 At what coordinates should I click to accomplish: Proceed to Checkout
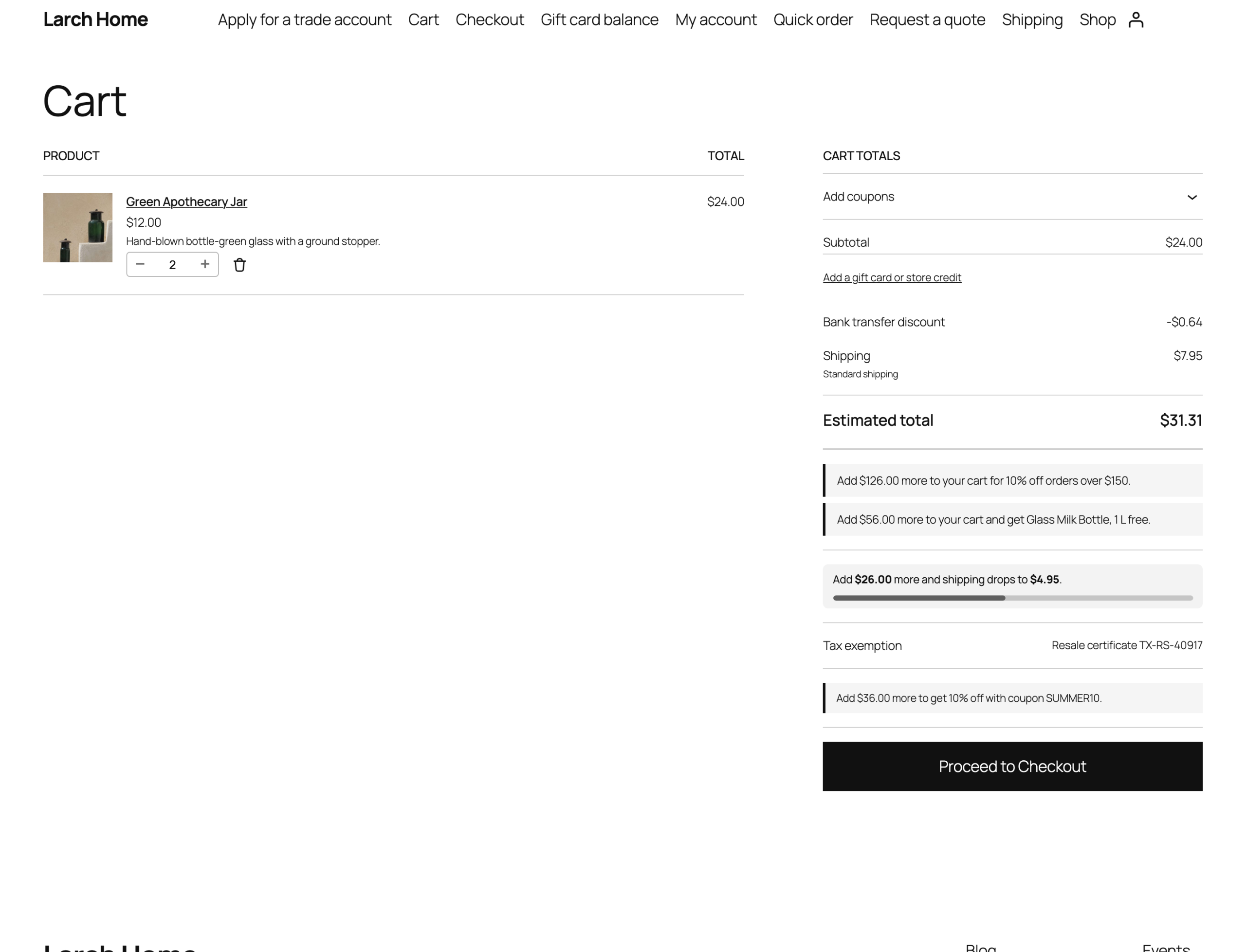pos(1012,766)
